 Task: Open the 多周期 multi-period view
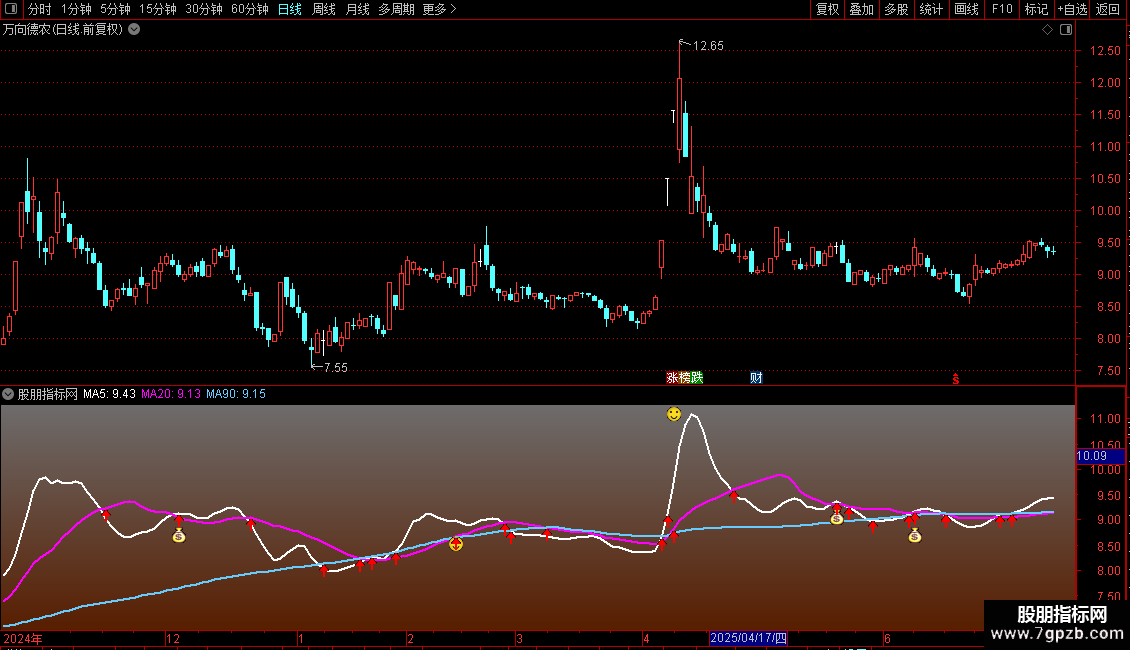pyautogui.click(x=396, y=9)
